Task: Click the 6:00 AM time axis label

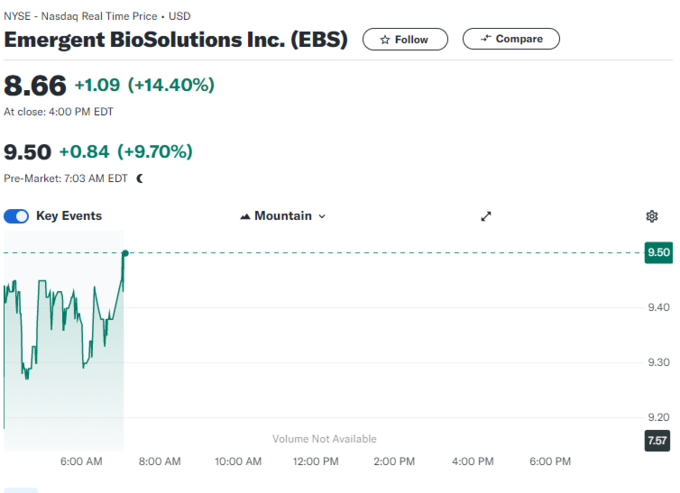Action: pos(81,462)
